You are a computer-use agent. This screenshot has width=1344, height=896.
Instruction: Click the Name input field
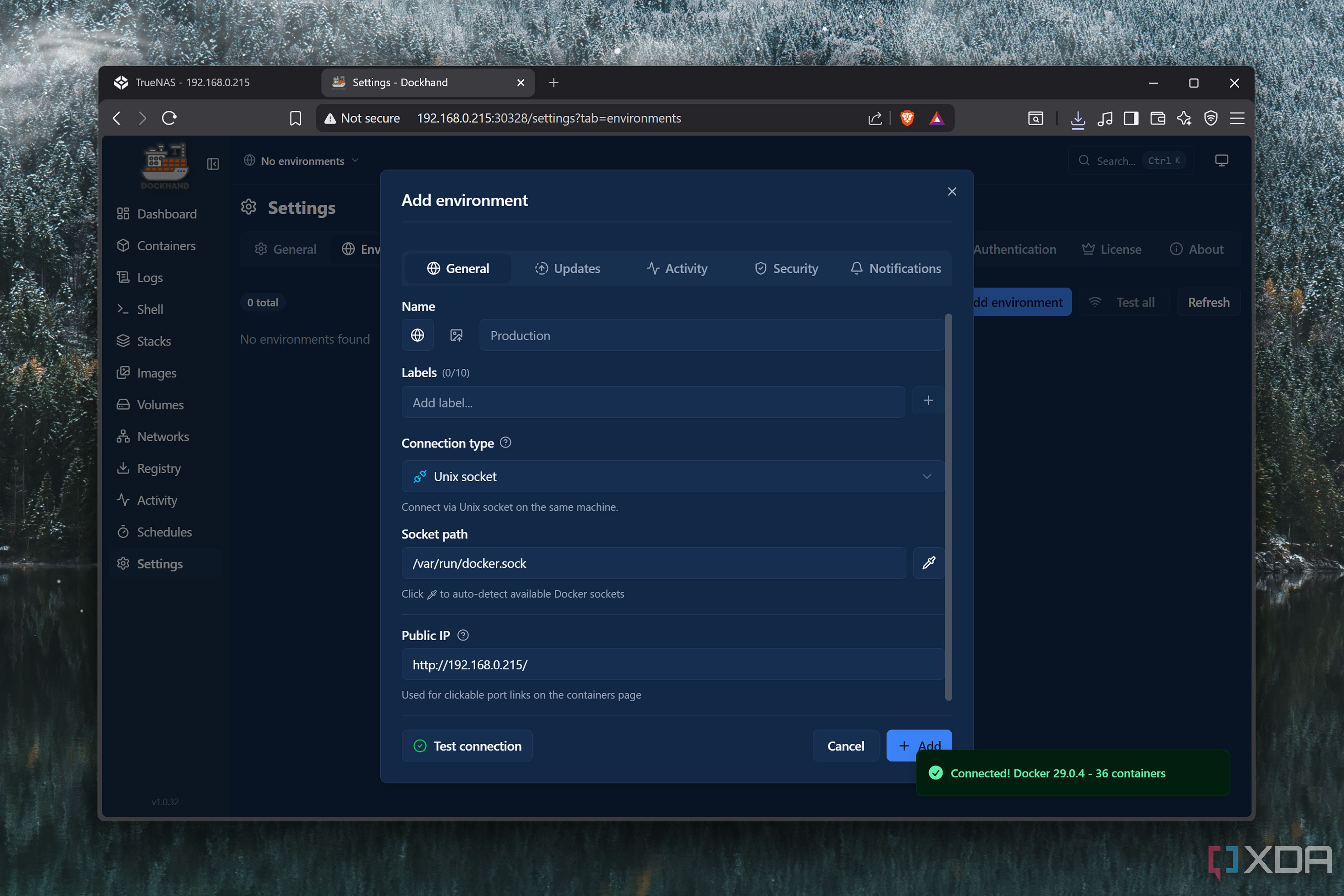712,335
